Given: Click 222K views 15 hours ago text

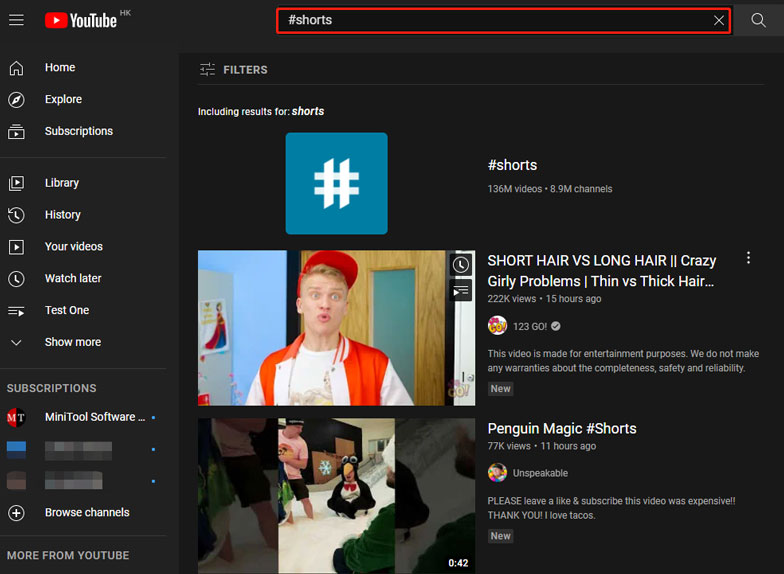Looking at the screenshot, I should click(544, 299).
